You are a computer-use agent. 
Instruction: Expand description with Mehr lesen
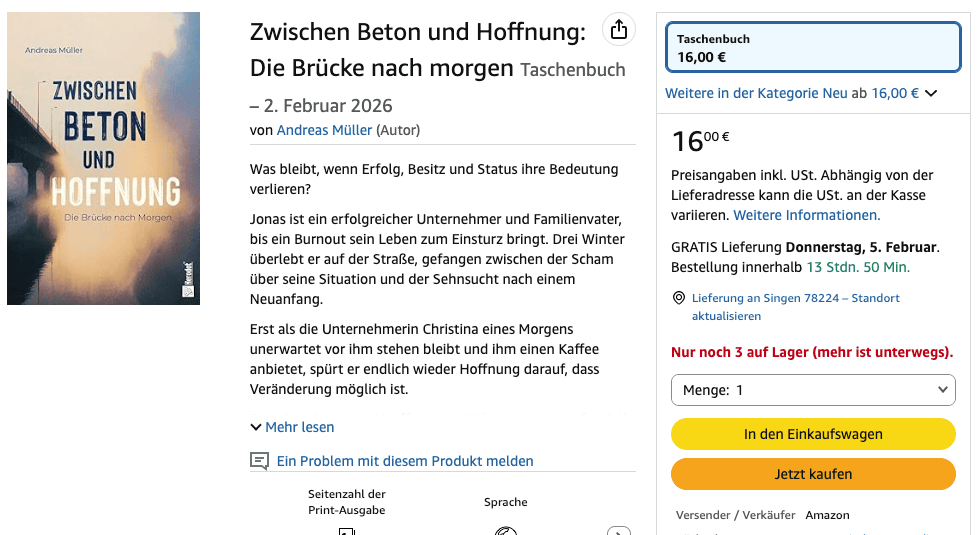[292, 427]
